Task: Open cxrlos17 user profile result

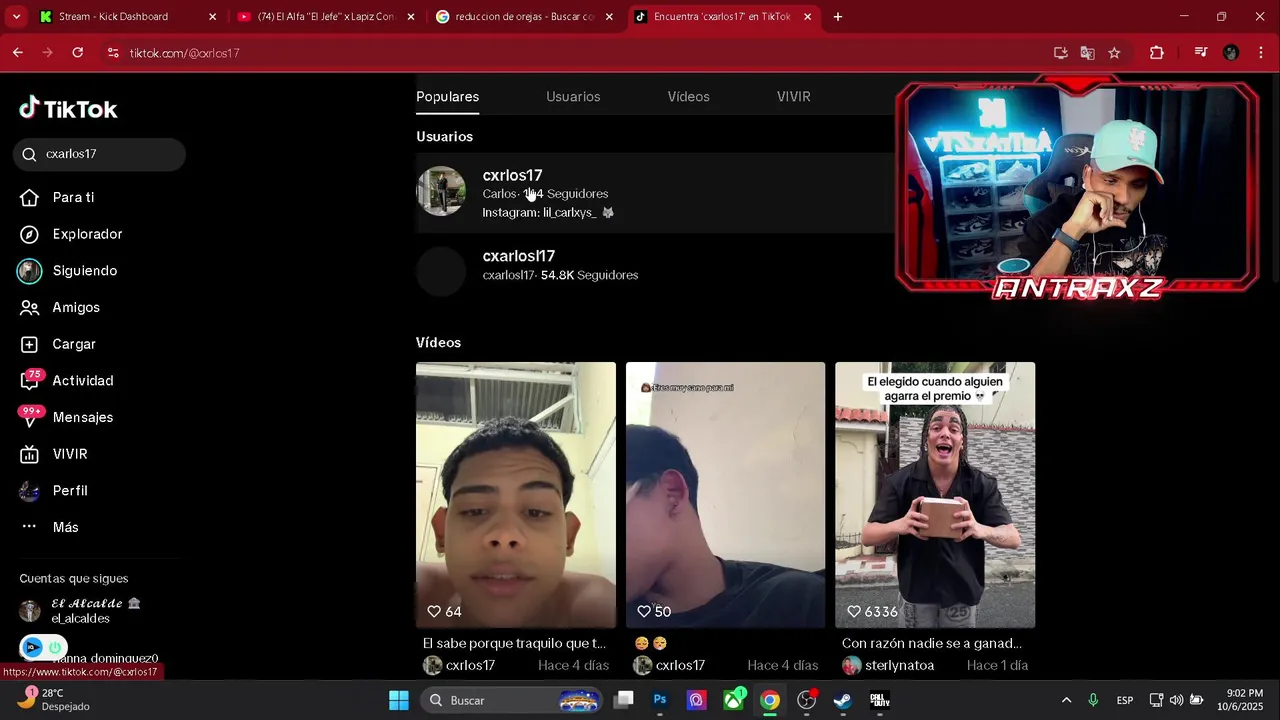Action: [x=655, y=193]
